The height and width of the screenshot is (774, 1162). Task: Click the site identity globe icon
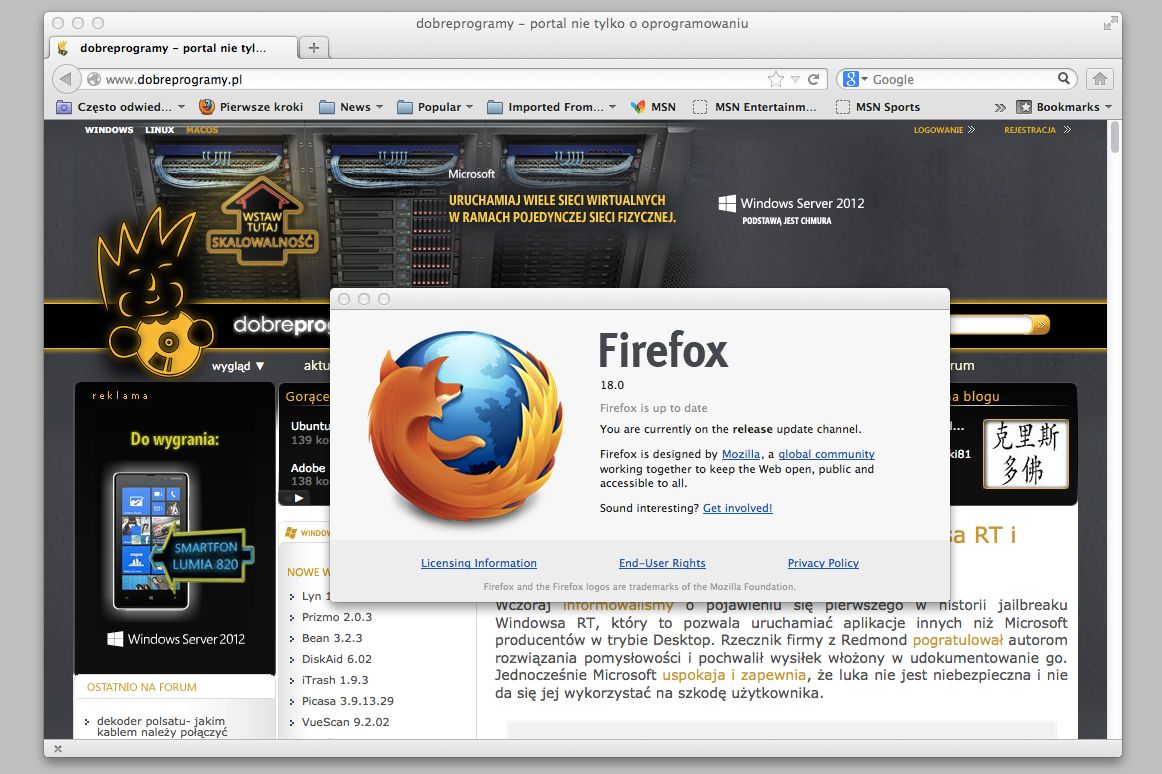pyautogui.click(x=93, y=79)
